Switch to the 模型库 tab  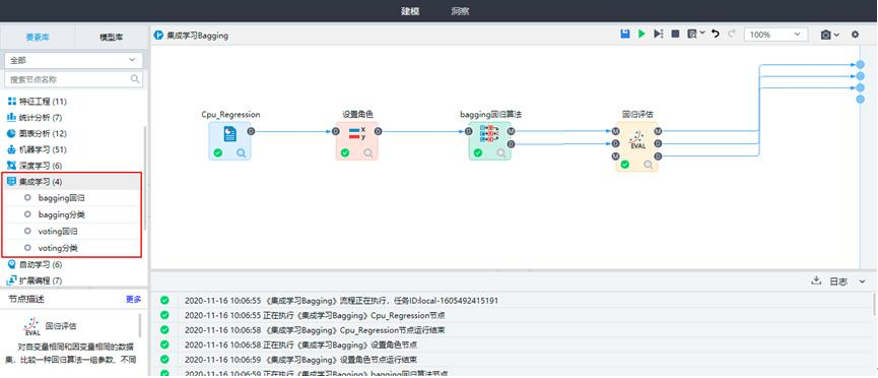pyautogui.click(x=111, y=38)
